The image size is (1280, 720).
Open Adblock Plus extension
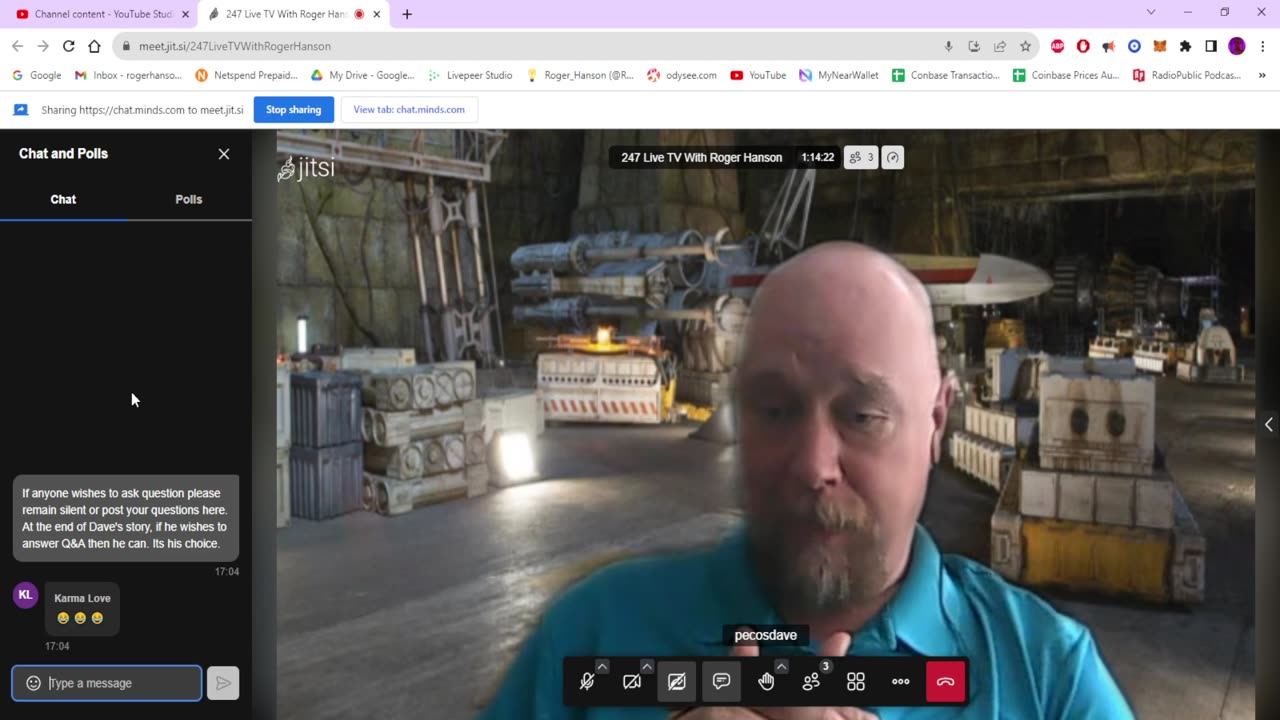coord(1057,46)
